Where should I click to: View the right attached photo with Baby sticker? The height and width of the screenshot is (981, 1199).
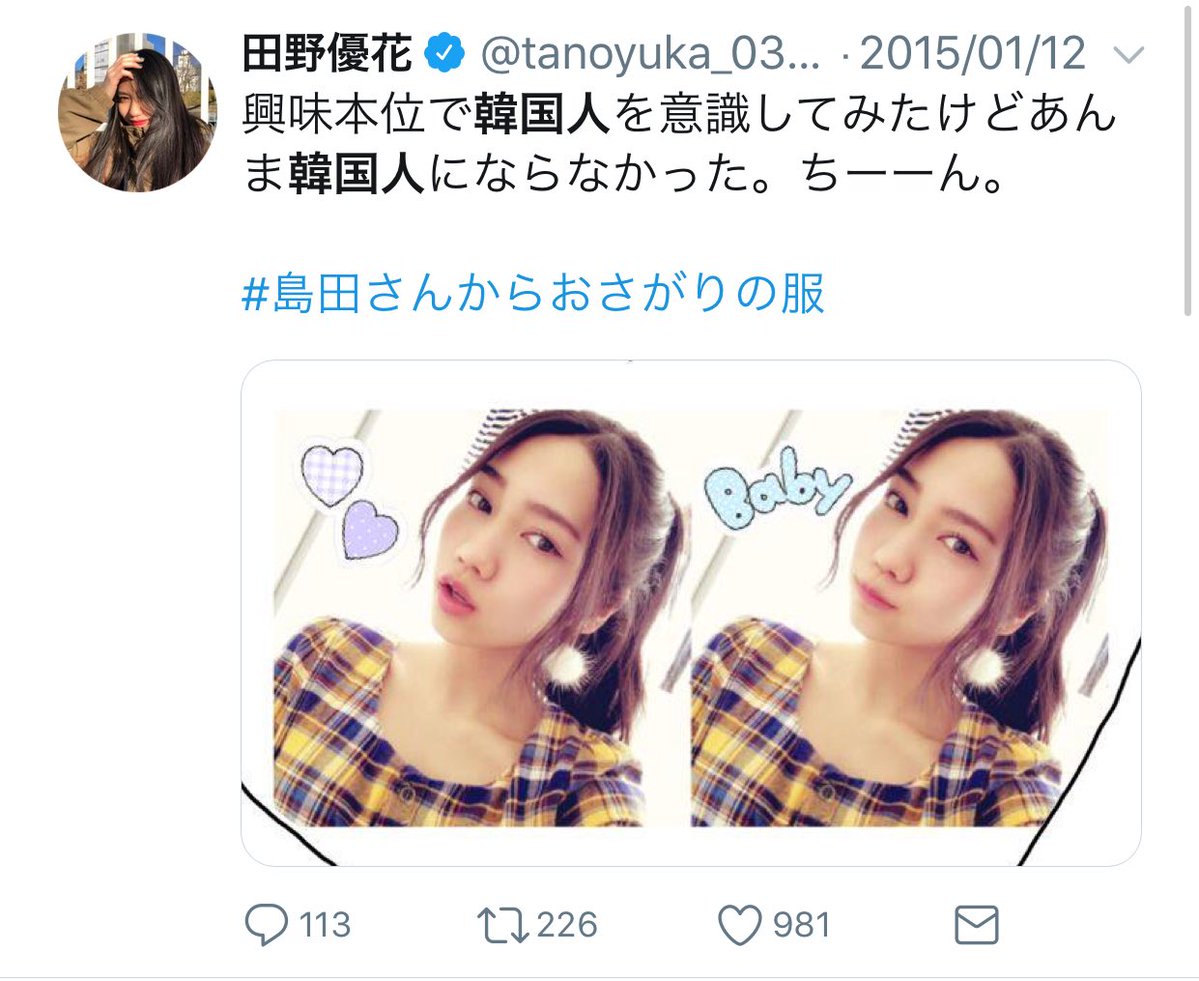click(x=900, y=617)
